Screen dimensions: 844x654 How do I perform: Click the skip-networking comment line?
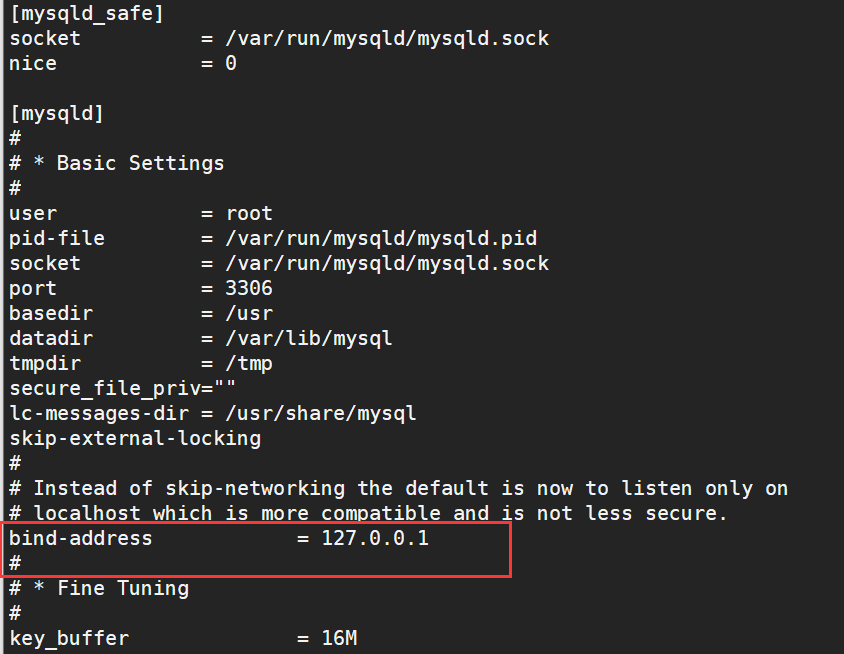[x=398, y=488]
